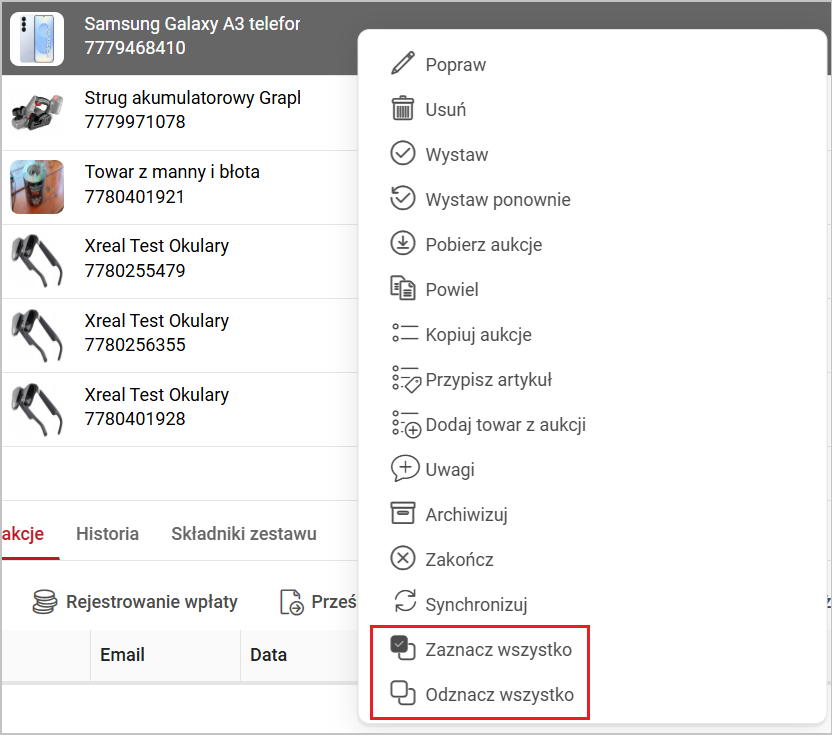The height and width of the screenshot is (735, 832).
Task: Switch to the Historia tab
Action: 107,534
